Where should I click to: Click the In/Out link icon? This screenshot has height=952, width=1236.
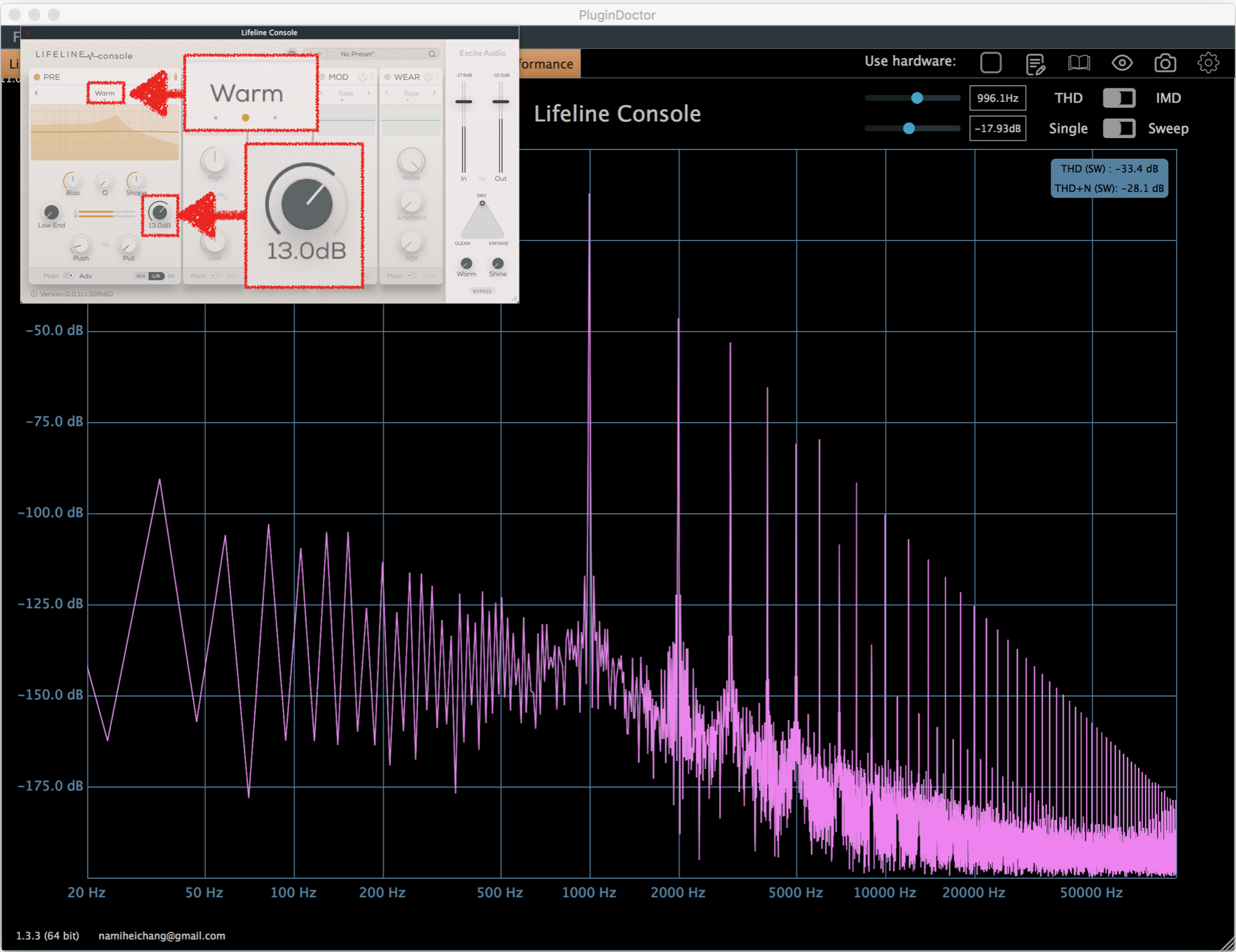point(482,179)
